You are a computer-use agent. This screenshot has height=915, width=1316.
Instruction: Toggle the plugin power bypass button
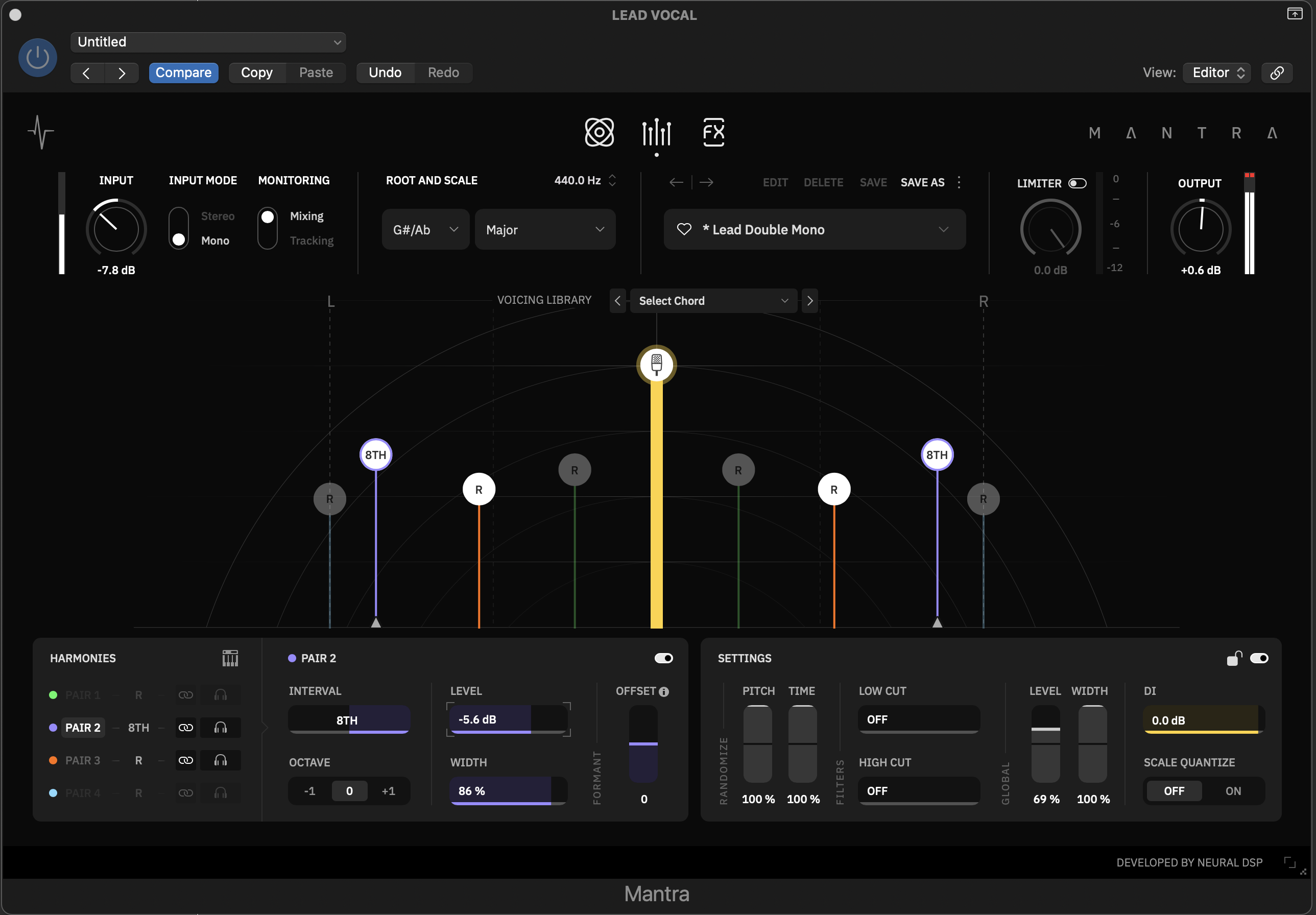[37, 57]
